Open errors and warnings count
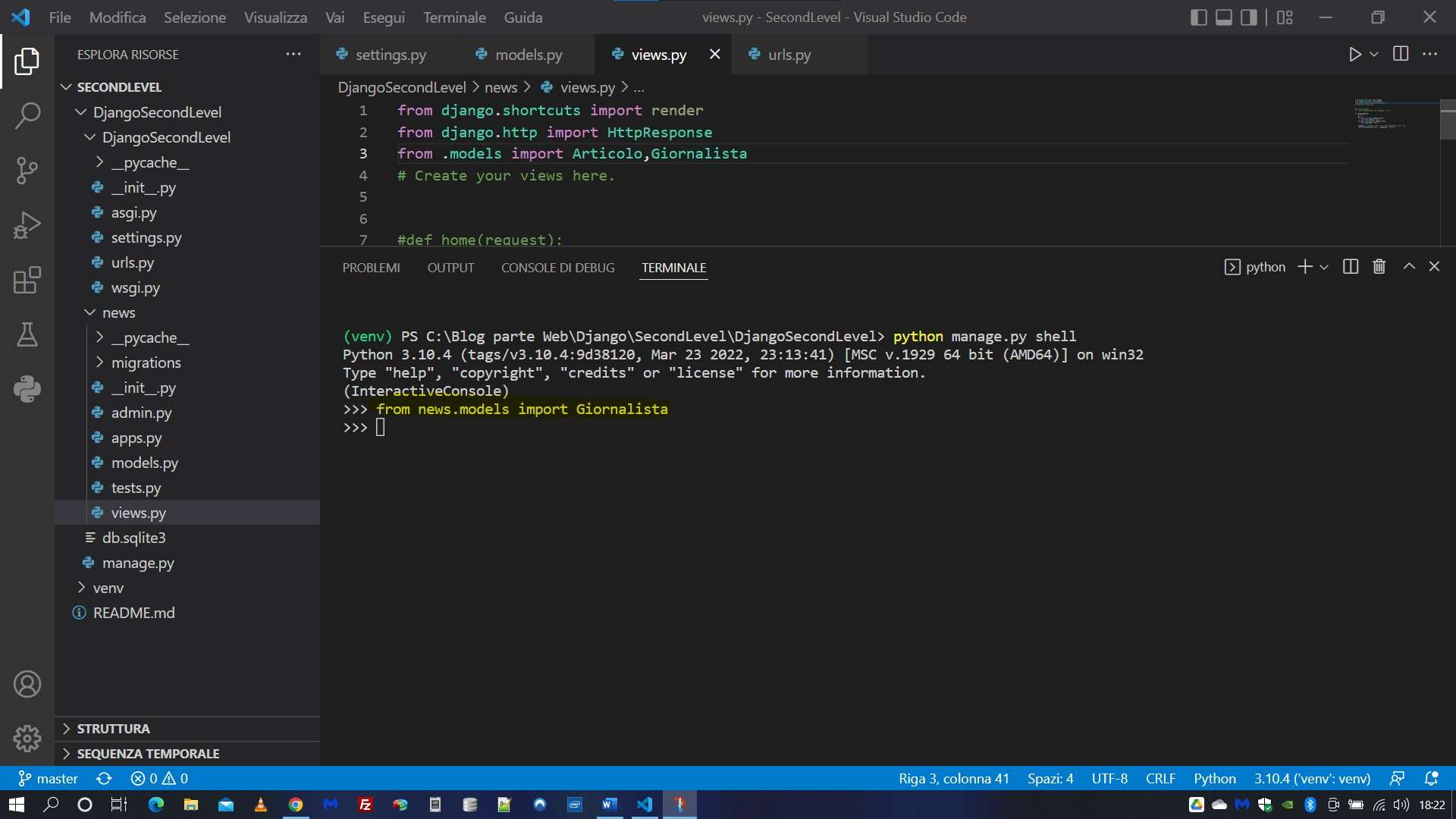This screenshot has height=819, width=1456. pos(159,779)
